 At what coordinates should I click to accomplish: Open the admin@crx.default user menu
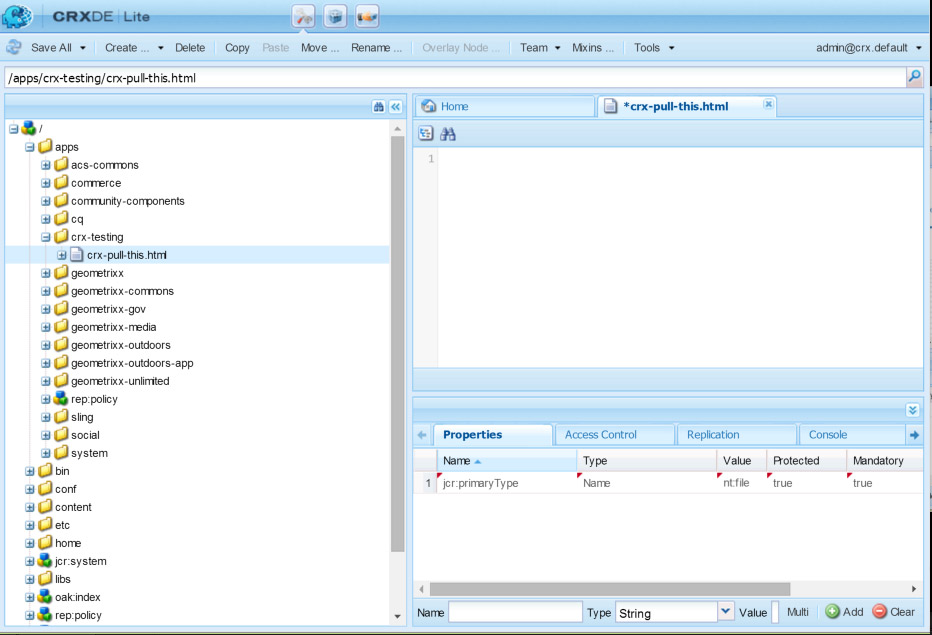pyautogui.click(x=868, y=48)
